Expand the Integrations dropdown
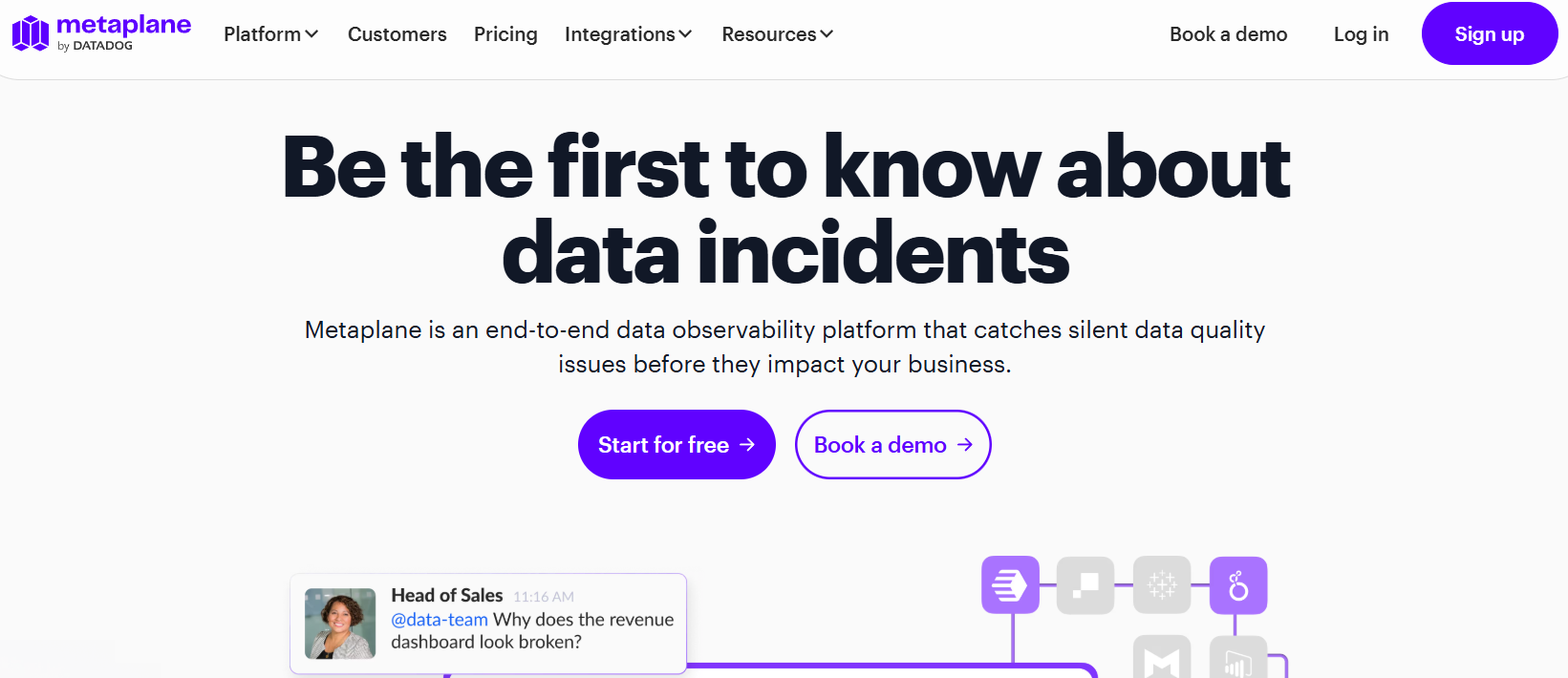This screenshot has width=1568, height=678. point(628,34)
